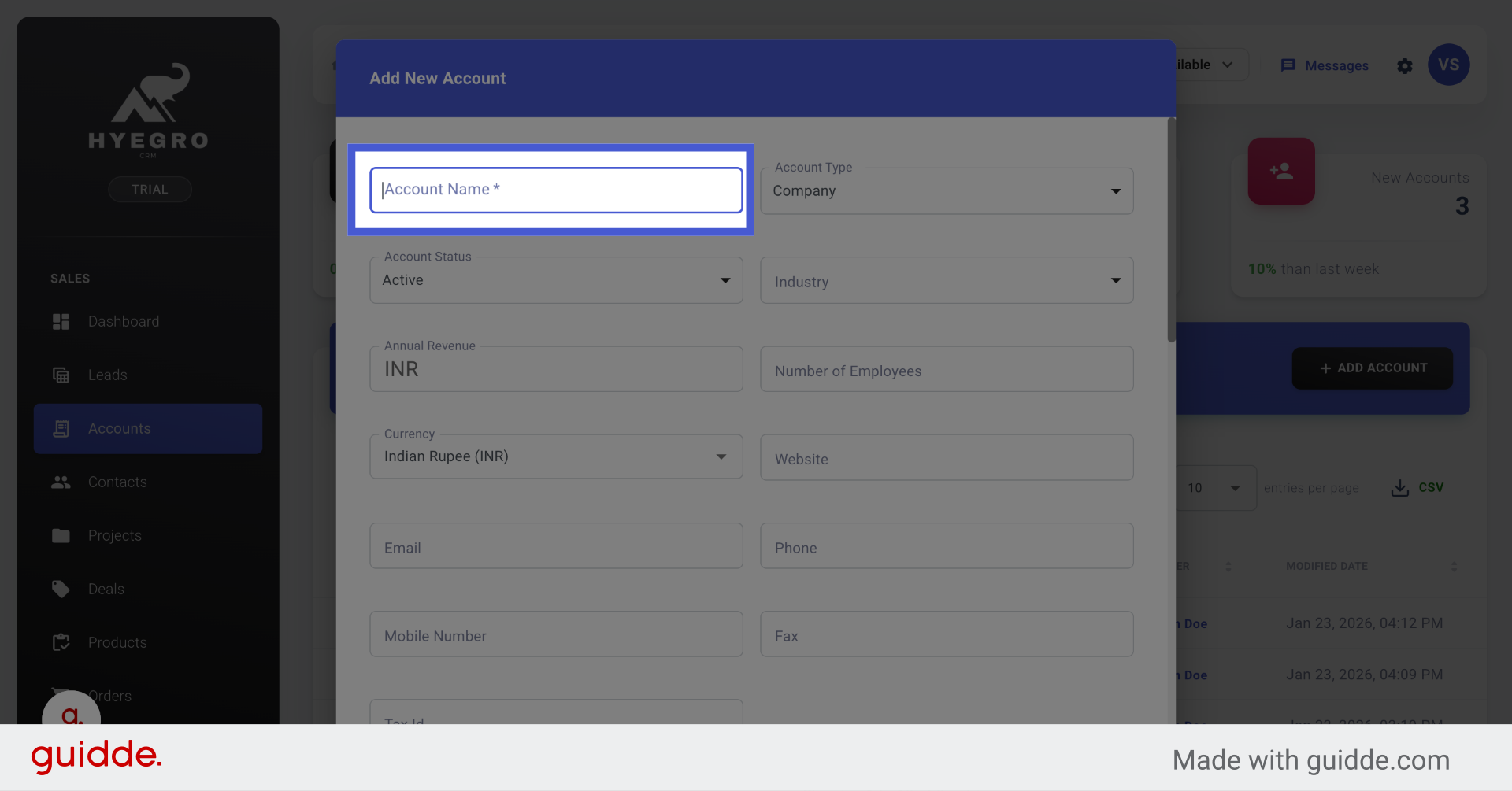Click the TRIAL badge
1512x791 pixels.
150,189
